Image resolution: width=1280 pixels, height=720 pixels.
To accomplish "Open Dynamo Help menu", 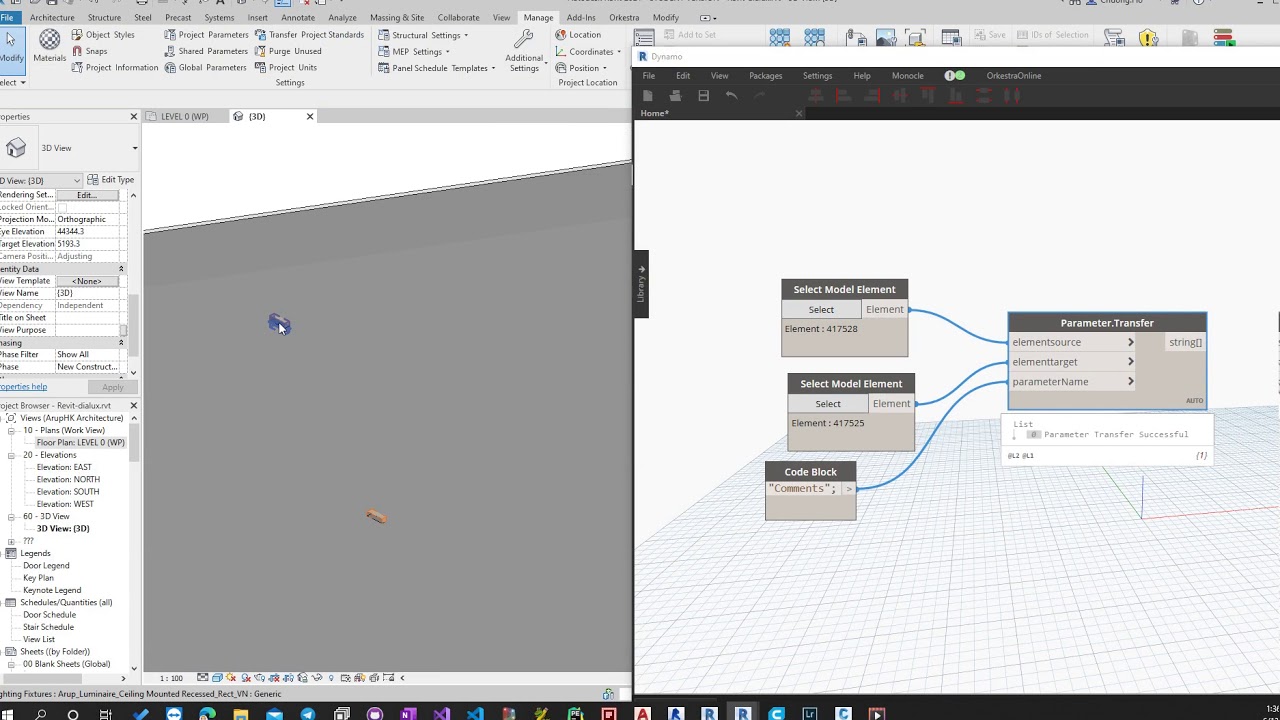I will [862, 76].
